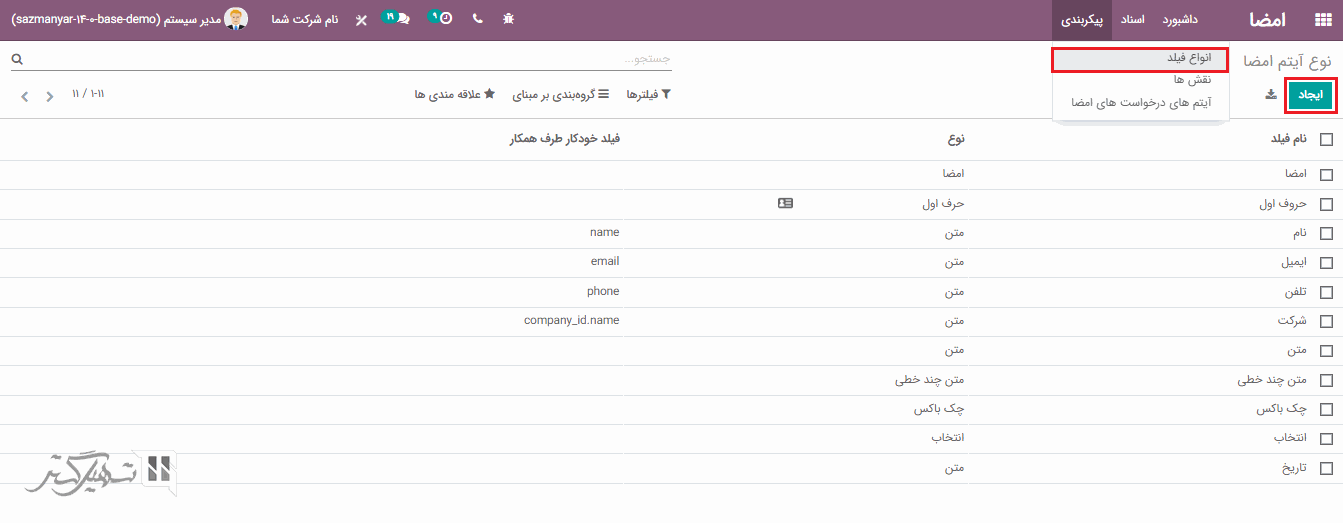Check the نام row checkbox
Screen dimensions: 1343x523
point(1326,233)
